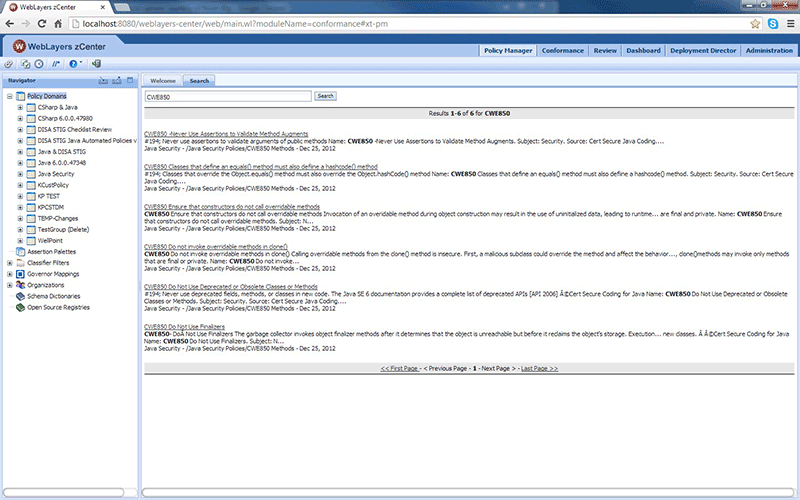Image resolution: width=800 pixels, height=500 pixels.
Task: Open the Review module tab
Action: tap(605, 51)
